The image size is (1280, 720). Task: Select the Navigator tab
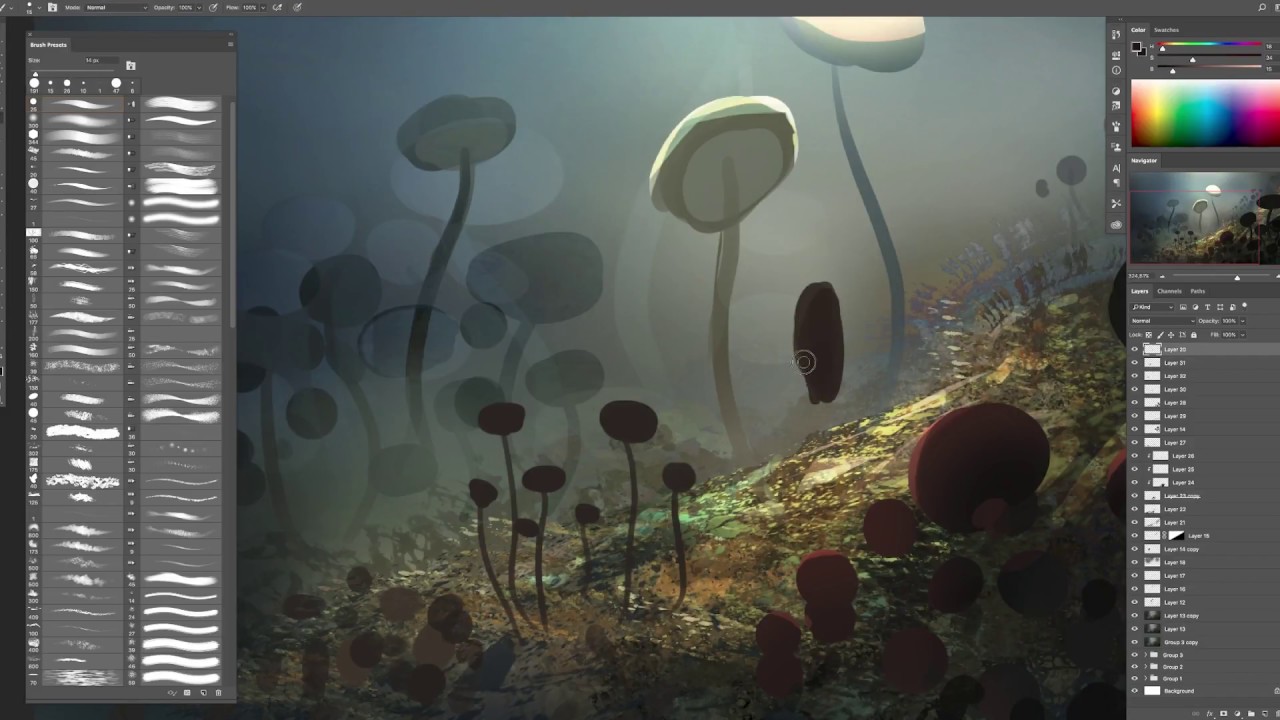pyautogui.click(x=1144, y=161)
